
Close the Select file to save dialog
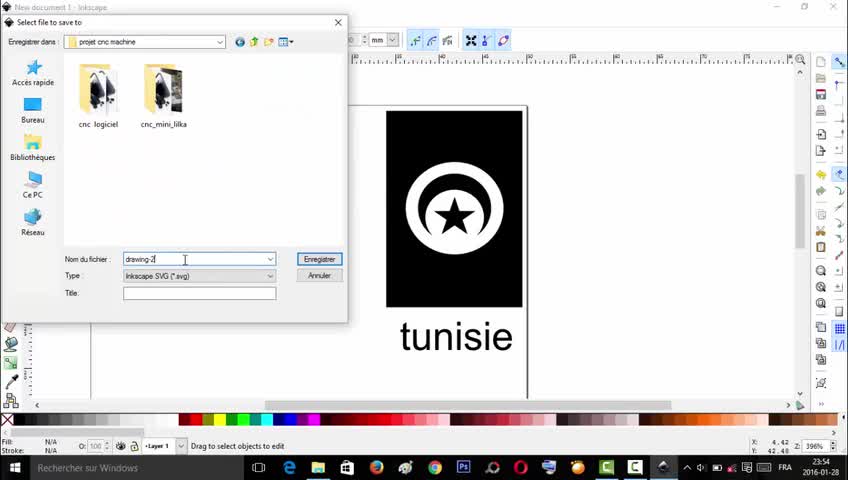tap(338, 22)
